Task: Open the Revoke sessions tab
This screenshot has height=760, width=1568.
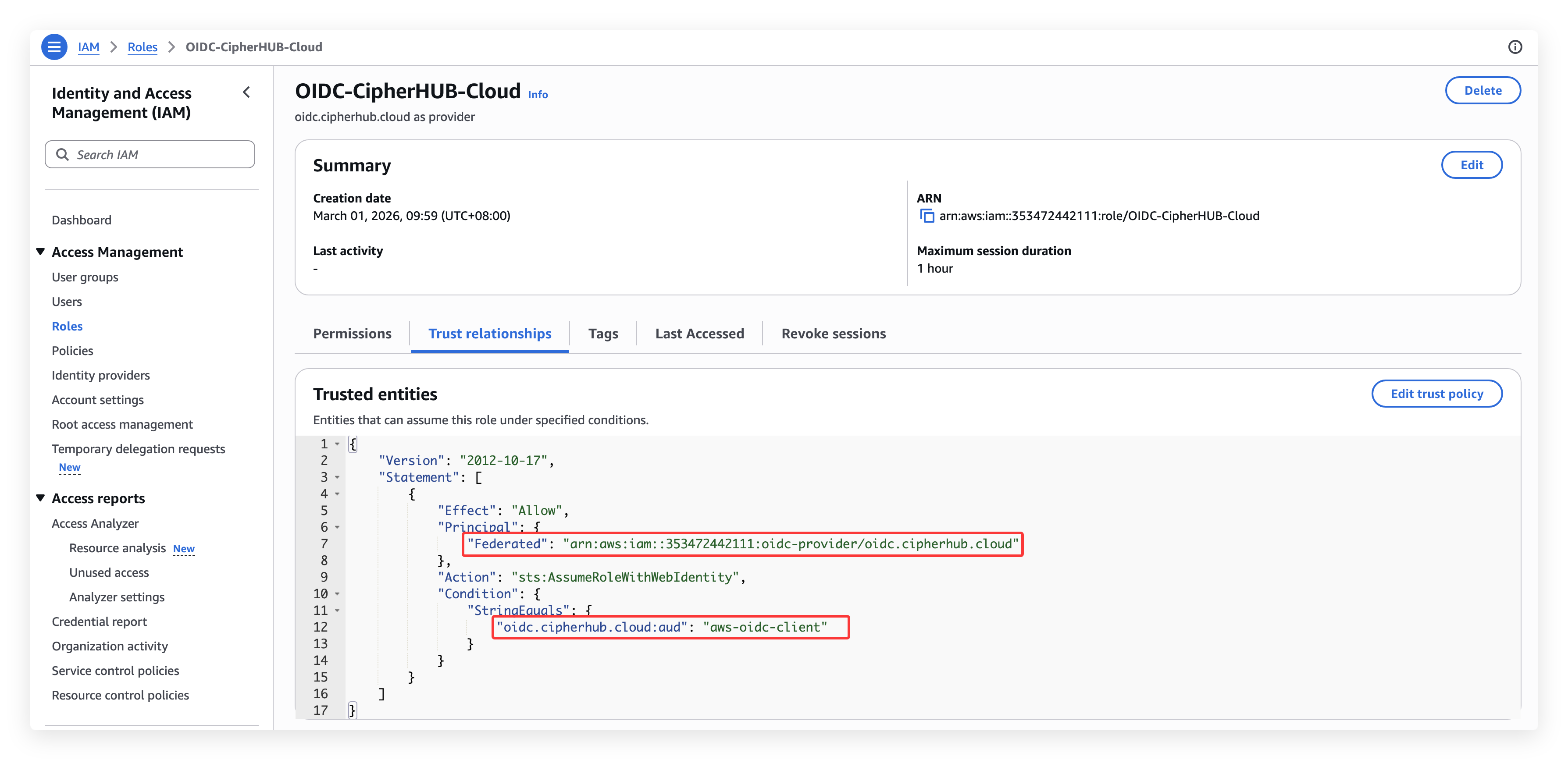Action: (833, 334)
